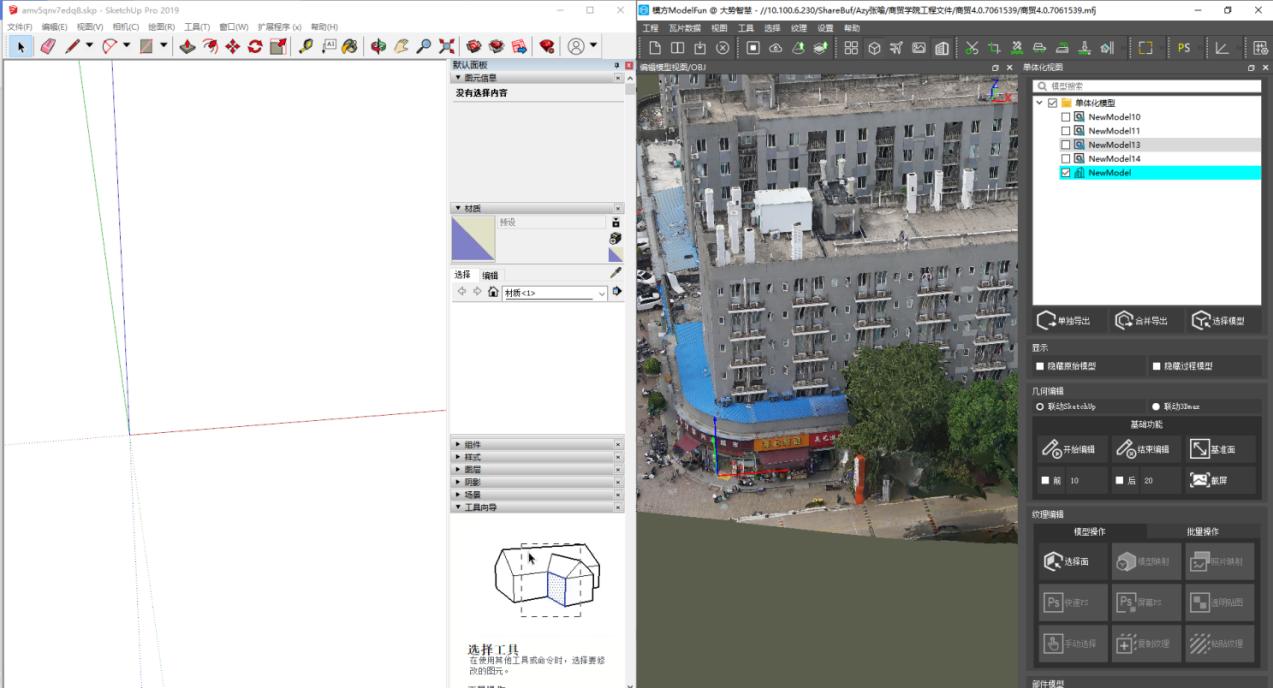This screenshot has width=1273, height=688.
Task: Open the PS button in ModelFun toolbar
Action: click(1184, 48)
